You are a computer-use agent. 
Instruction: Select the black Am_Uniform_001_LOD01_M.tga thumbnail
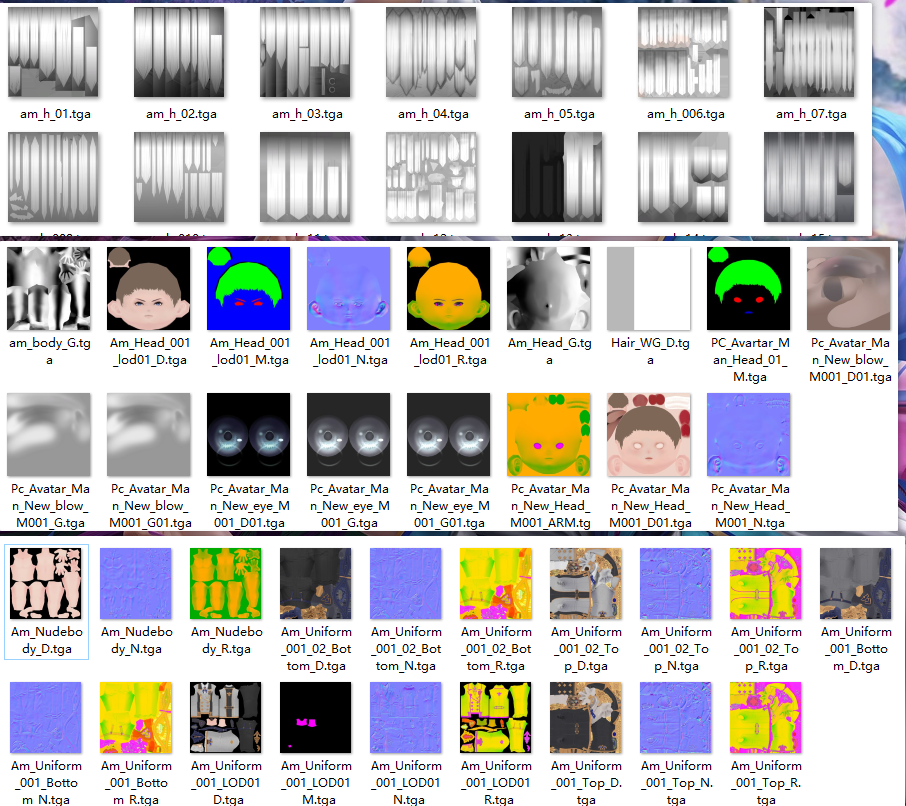point(316,718)
